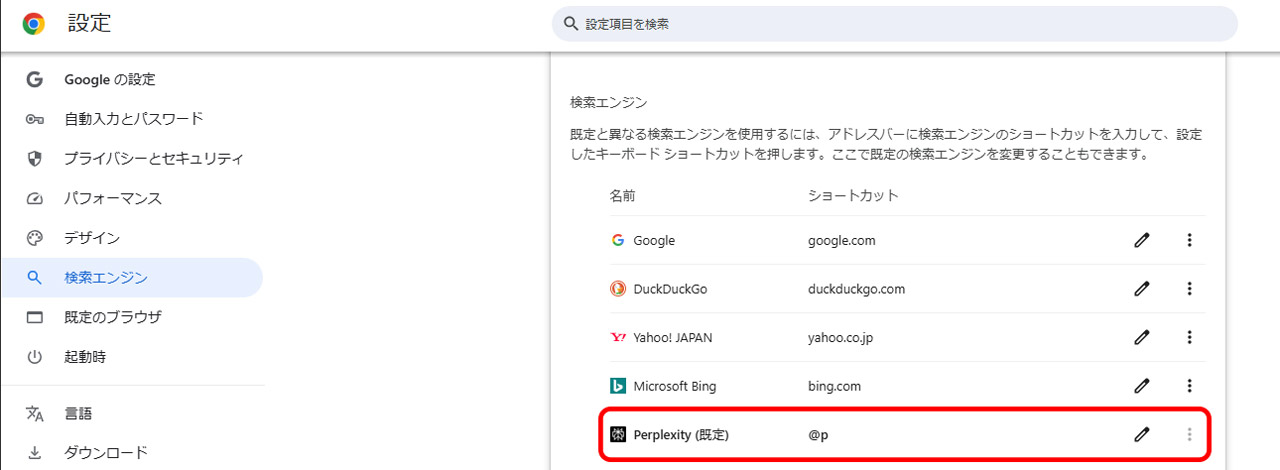
Task: Click the search settings input field
Action: pyautogui.click(x=895, y=24)
